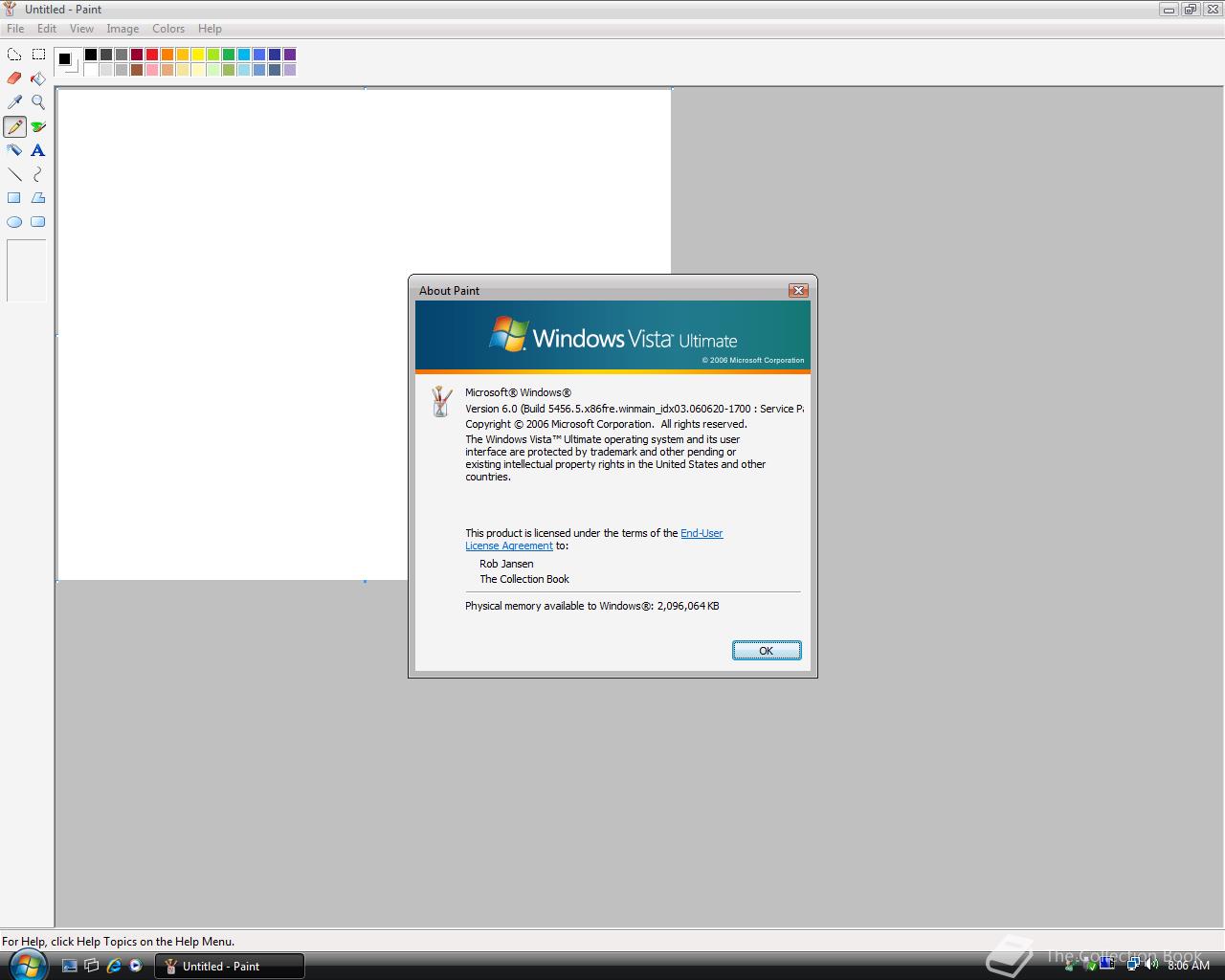Click the 'Physical memory available to Windows' line
This screenshot has width=1225, height=980.
(x=592, y=606)
